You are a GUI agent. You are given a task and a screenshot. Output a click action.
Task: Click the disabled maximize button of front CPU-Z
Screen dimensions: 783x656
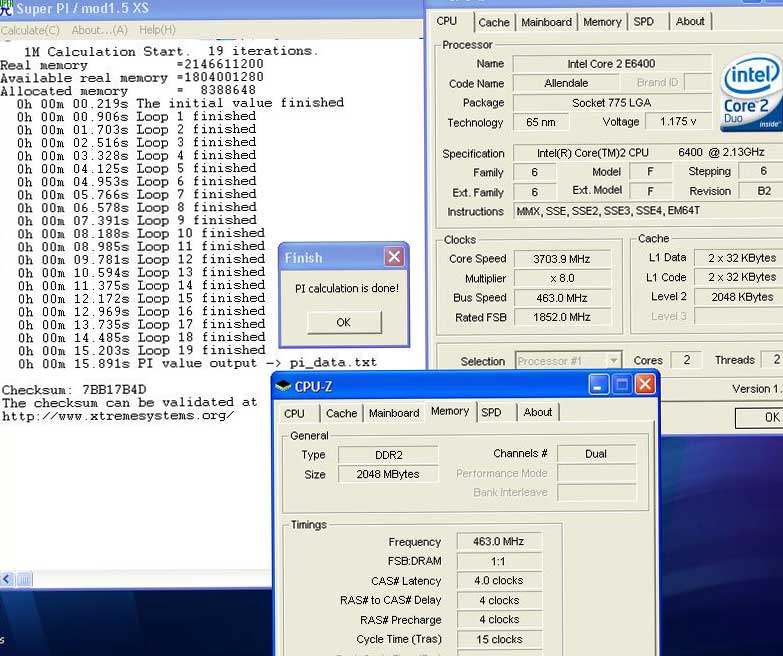pos(622,384)
